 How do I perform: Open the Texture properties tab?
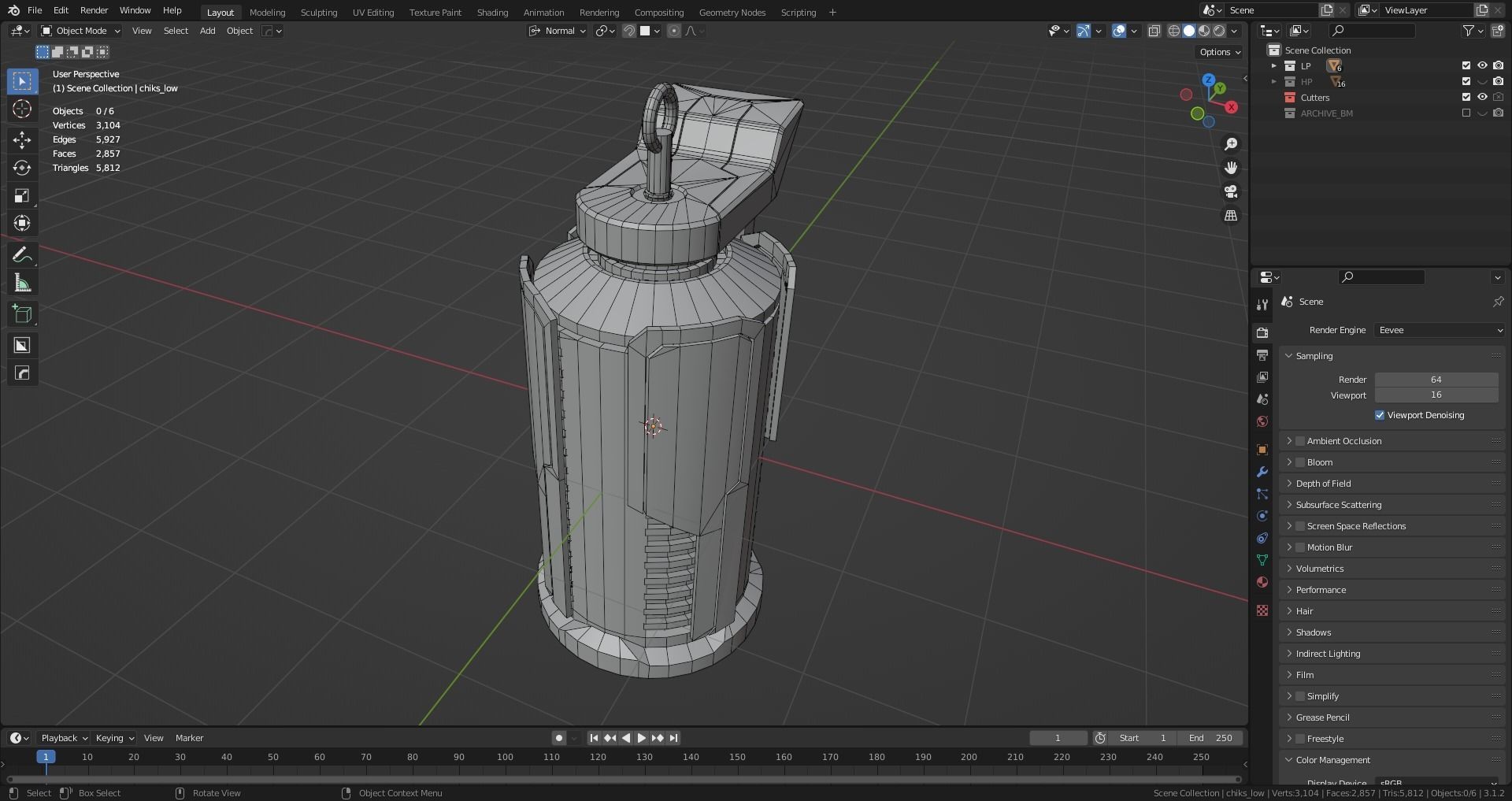[x=1262, y=610]
